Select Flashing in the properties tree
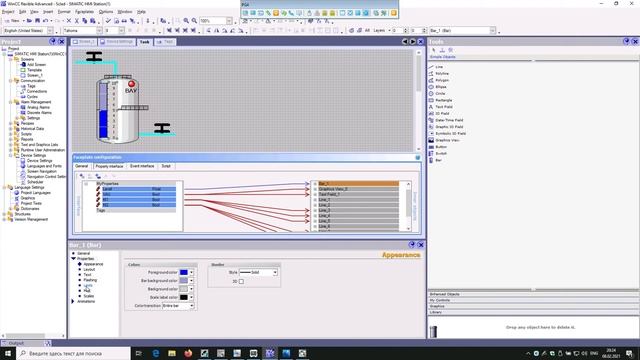Viewport: 640px width, 360px height. (x=90, y=280)
